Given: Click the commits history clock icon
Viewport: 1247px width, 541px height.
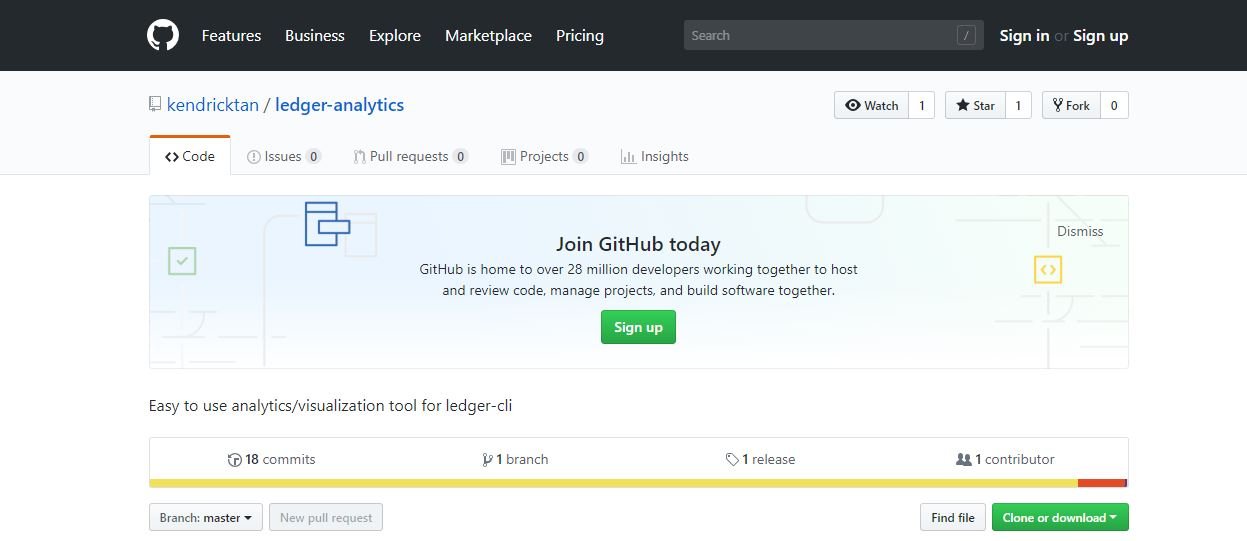Looking at the screenshot, I should tap(235, 460).
